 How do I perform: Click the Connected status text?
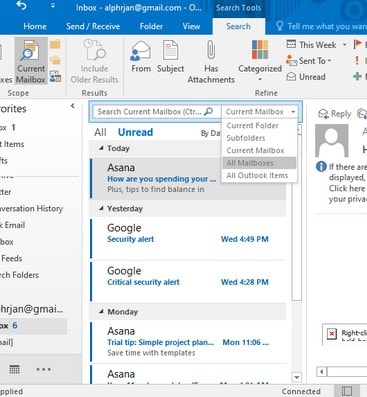[301, 391]
